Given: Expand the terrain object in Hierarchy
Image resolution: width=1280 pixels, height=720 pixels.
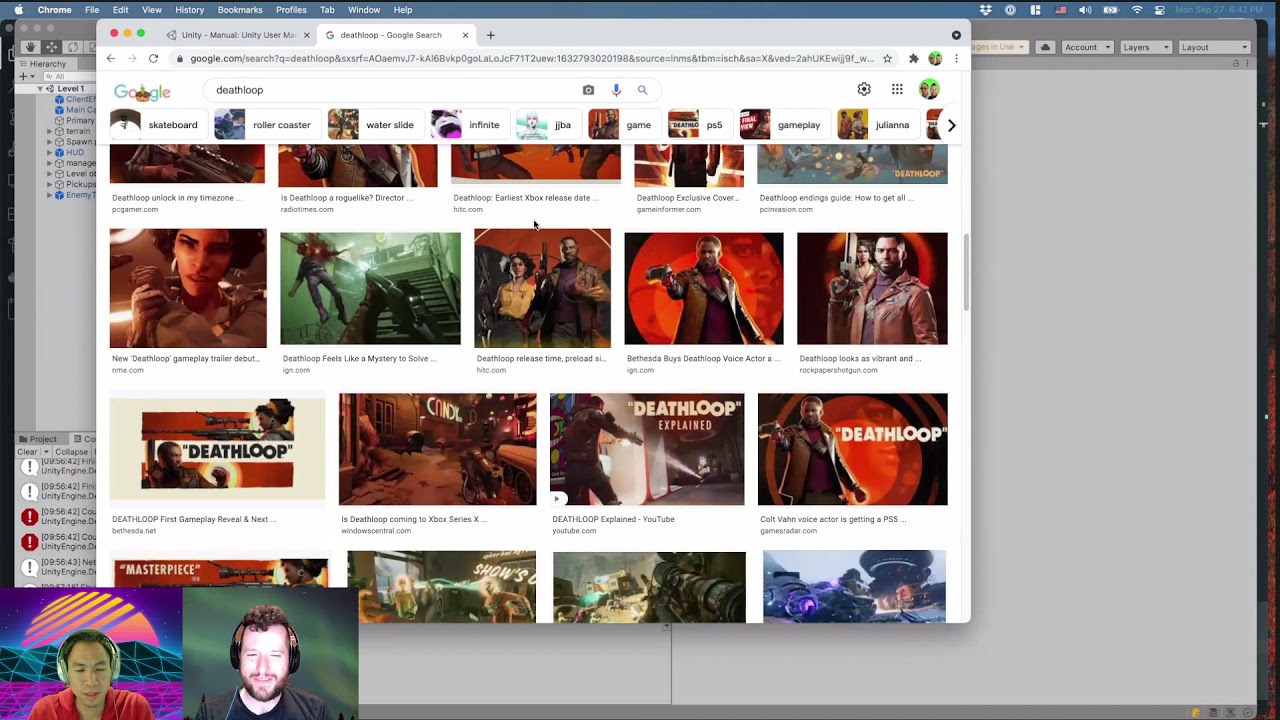Looking at the screenshot, I should (x=49, y=131).
